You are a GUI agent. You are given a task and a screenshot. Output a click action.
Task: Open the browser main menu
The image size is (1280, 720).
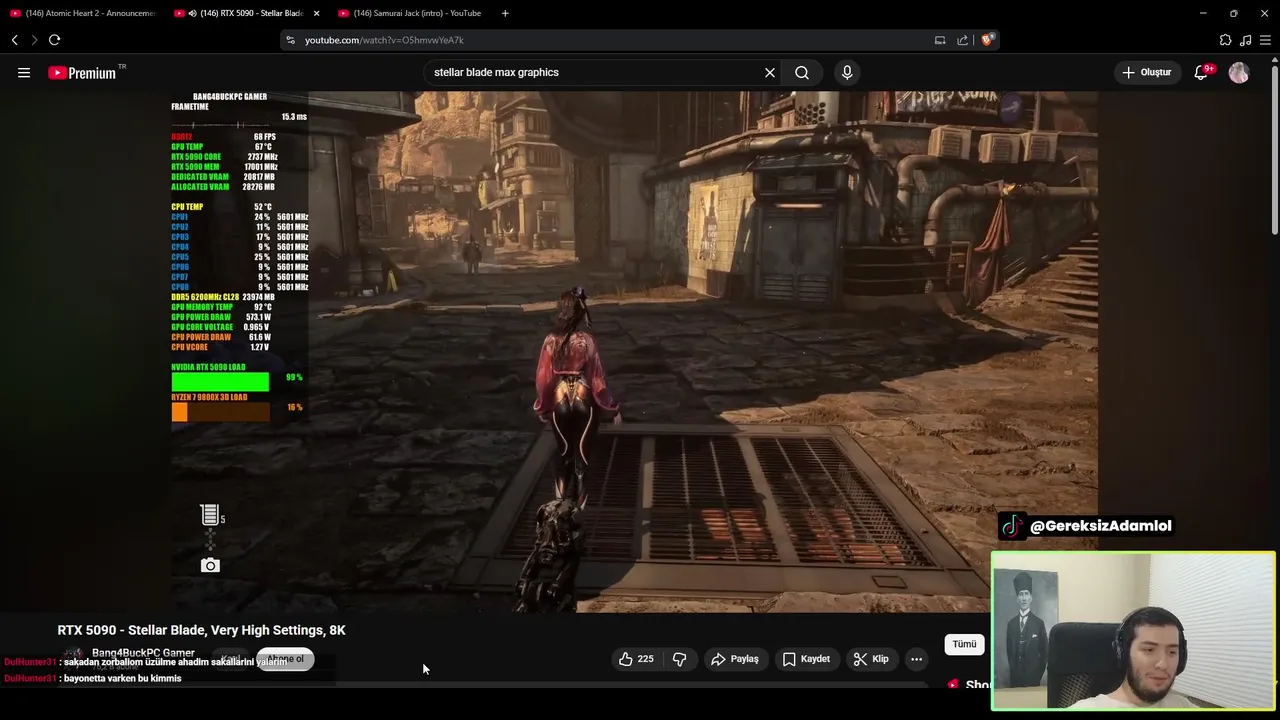pos(1265,40)
